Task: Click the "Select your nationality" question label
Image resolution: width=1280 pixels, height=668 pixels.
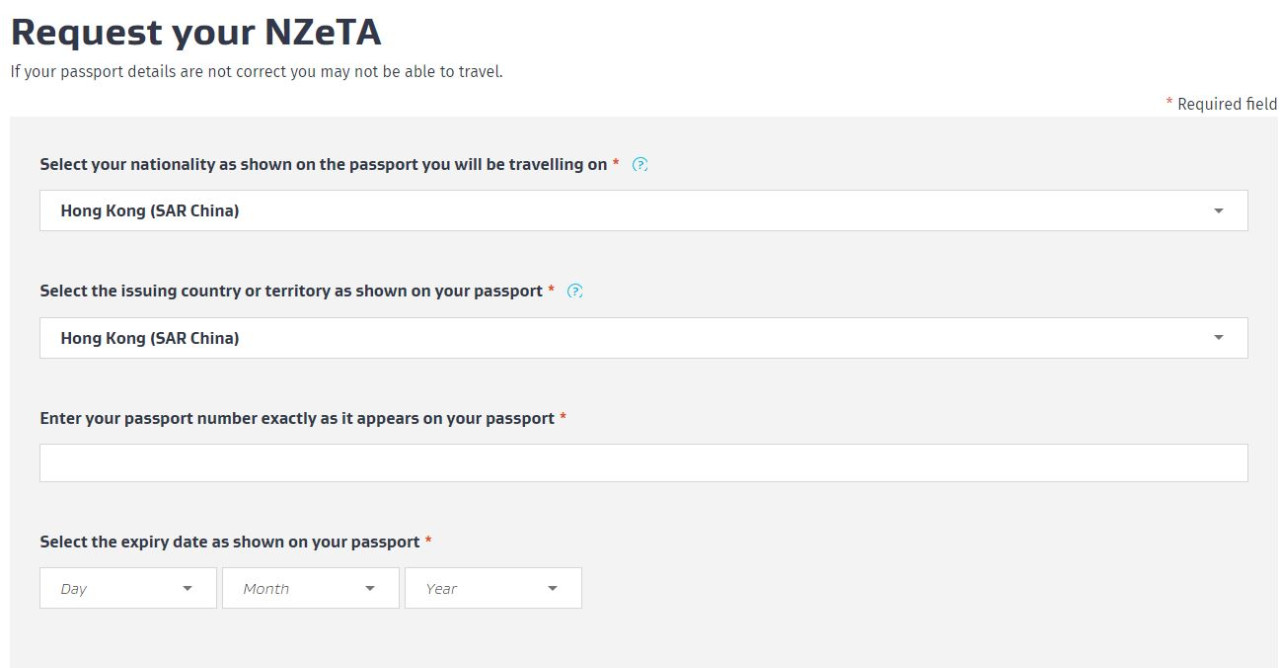Action: click(322, 165)
